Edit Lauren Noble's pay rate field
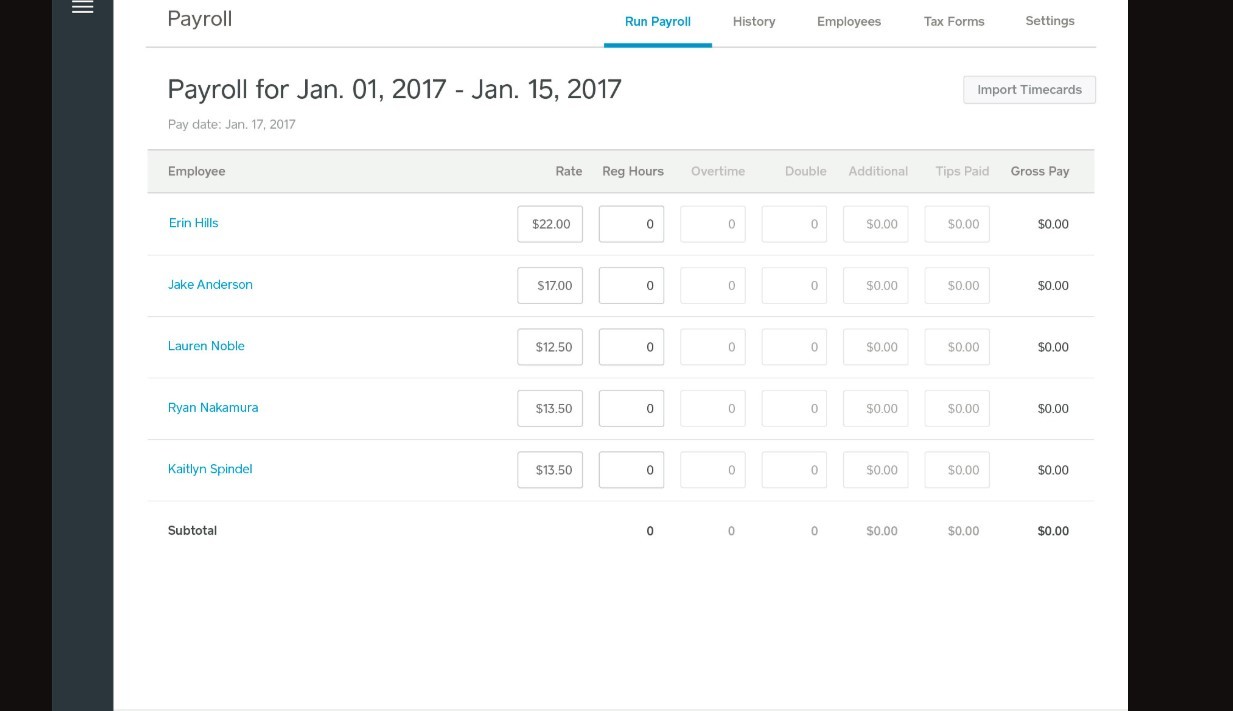 (x=550, y=346)
